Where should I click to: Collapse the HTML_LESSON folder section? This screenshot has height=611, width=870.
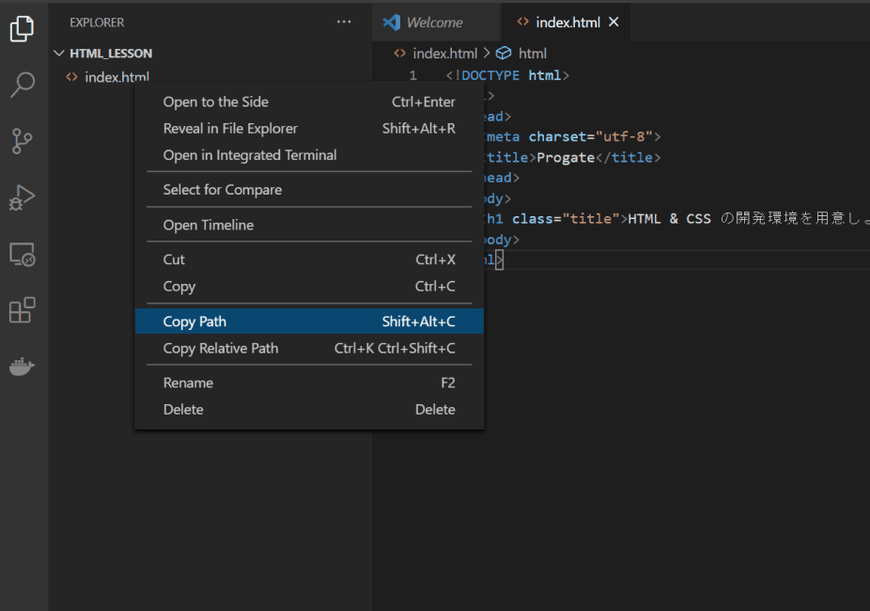pos(59,53)
